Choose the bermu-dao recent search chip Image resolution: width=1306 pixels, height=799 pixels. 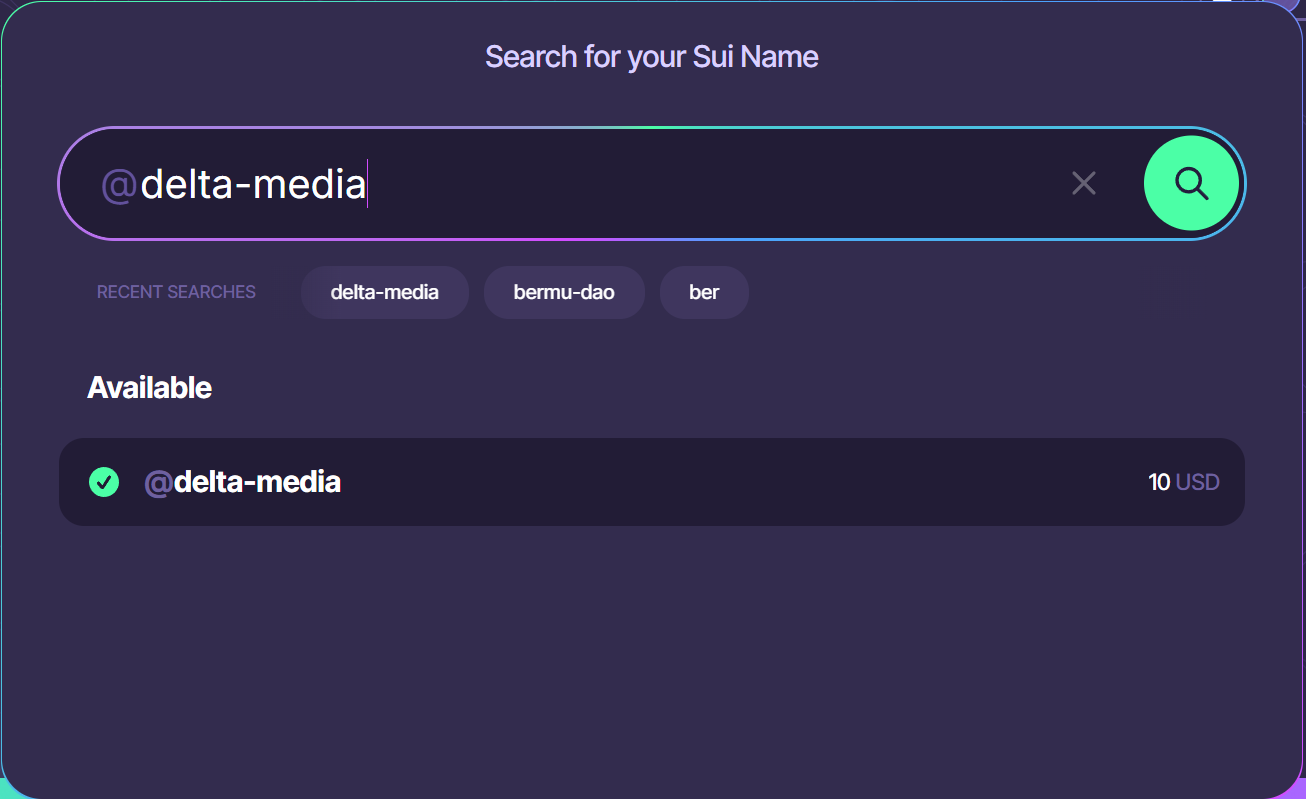pyautogui.click(x=564, y=292)
